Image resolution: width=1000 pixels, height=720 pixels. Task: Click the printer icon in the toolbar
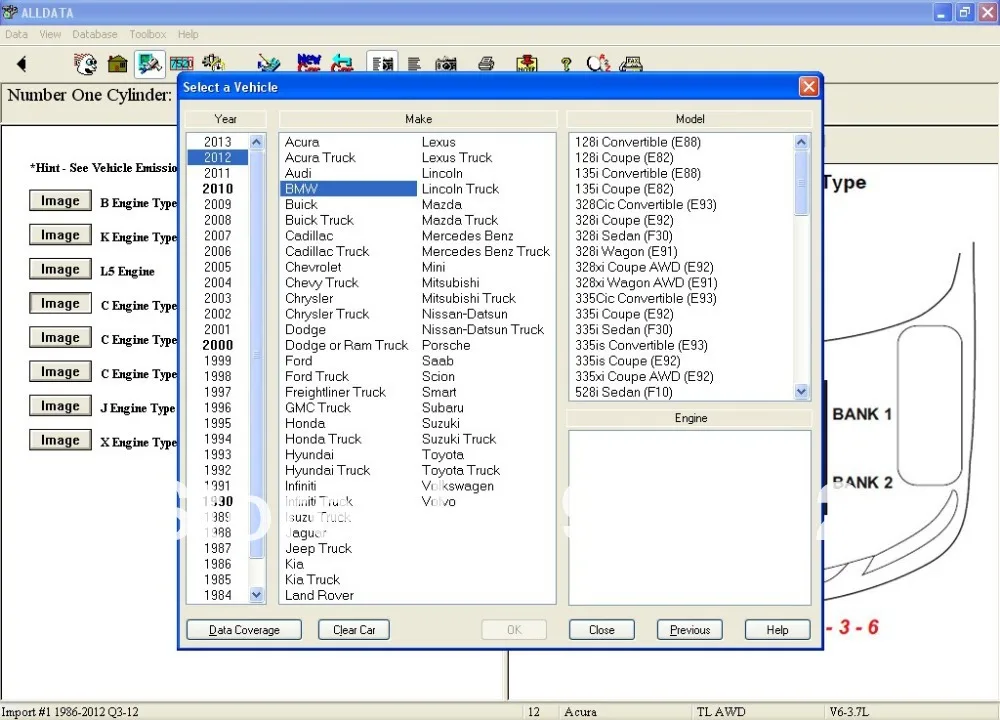(x=486, y=65)
